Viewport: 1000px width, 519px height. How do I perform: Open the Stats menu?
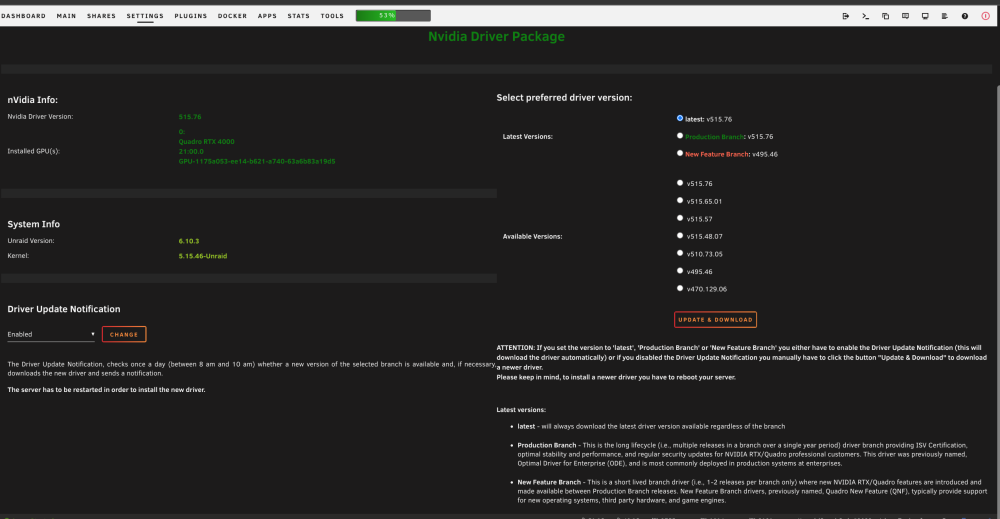pyautogui.click(x=298, y=16)
